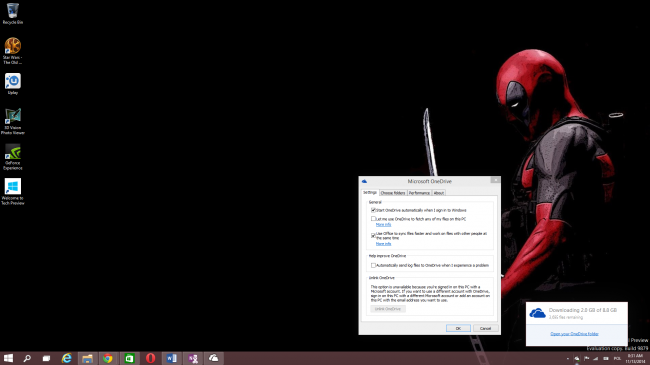Launch Google Chrome from the taskbar

pyautogui.click(x=108, y=358)
